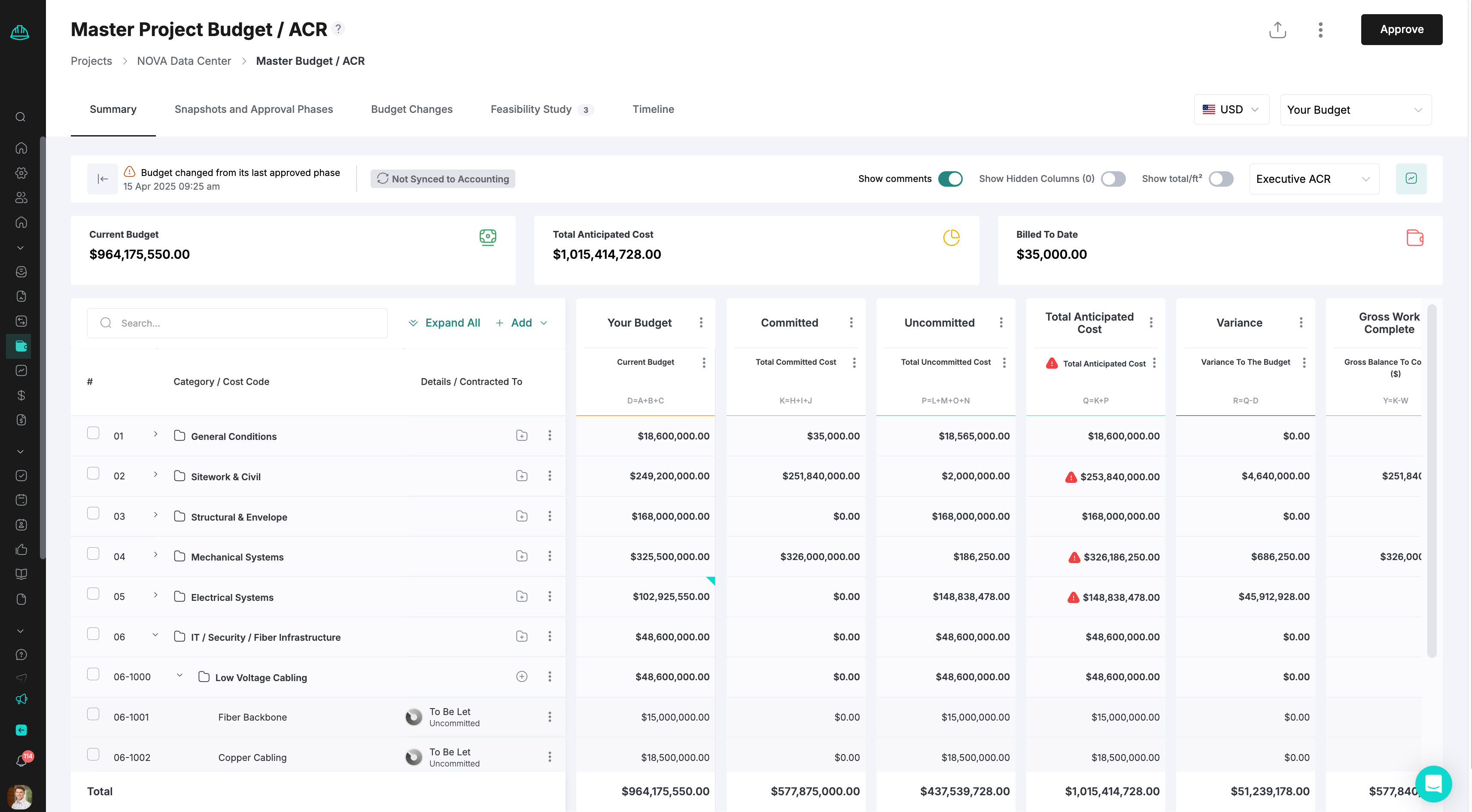Expand the Mechanical Systems category
Screen dimensions: 1472x812
[x=155, y=554]
